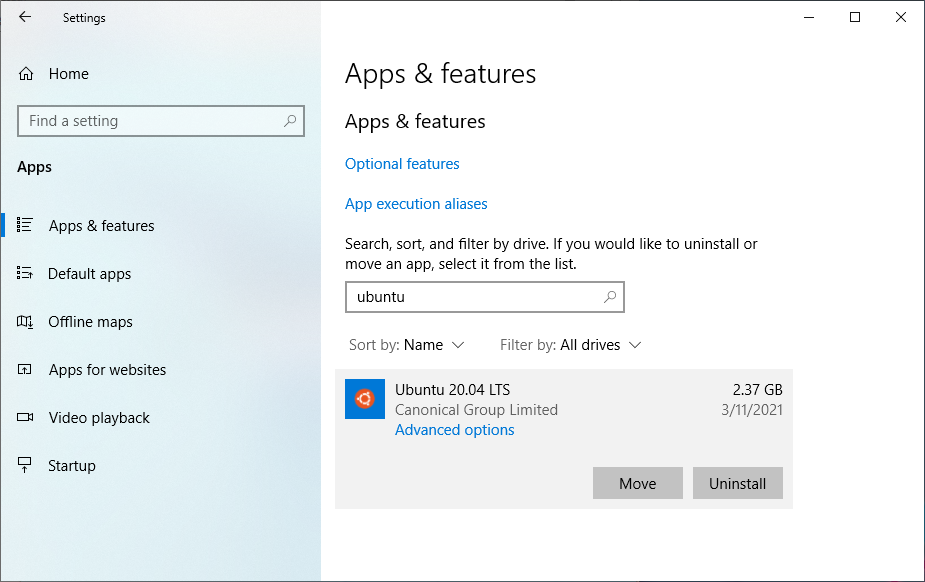The width and height of the screenshot is (925, 582).
Task: Open Advanced options for Ubuntu 20.04 LTS
Action: coord(454,430)
